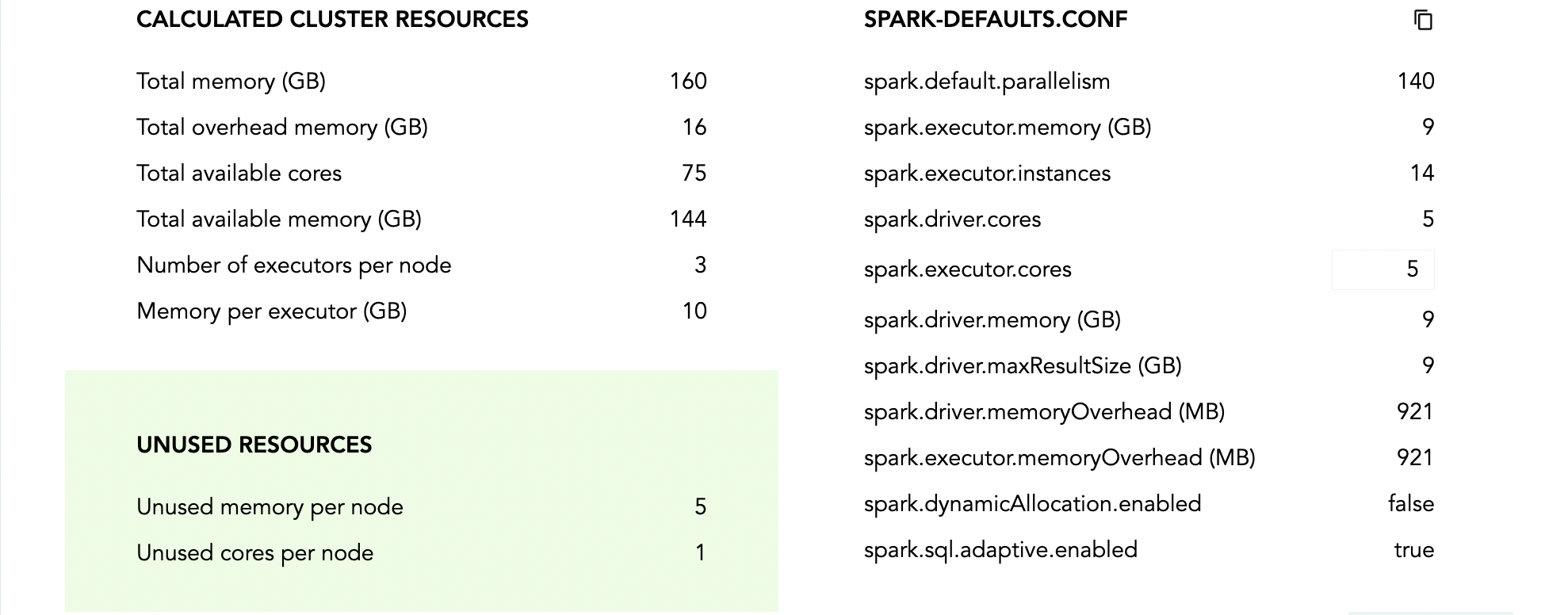Select the Total memory (GB) value 160
The image size is (1568, 615).
click(x=686, y=80)
